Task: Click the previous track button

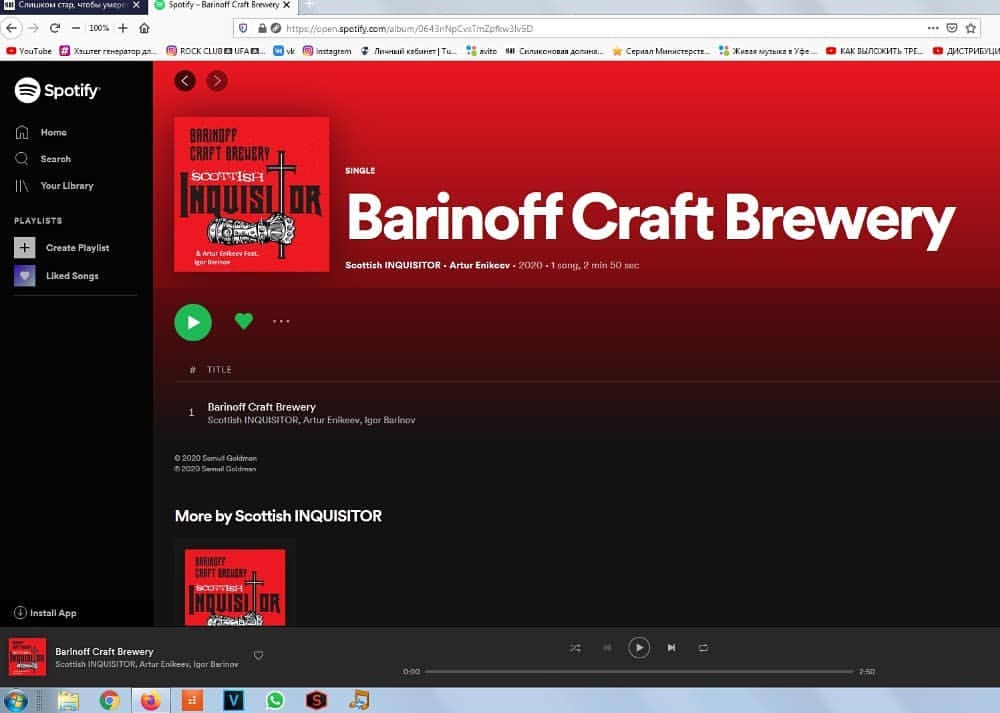Action: click(x=607, y=648)
